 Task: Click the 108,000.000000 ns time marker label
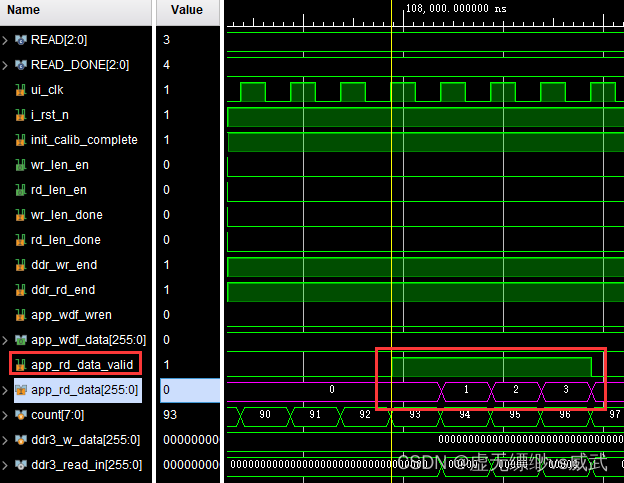click(x=457, y=8)
